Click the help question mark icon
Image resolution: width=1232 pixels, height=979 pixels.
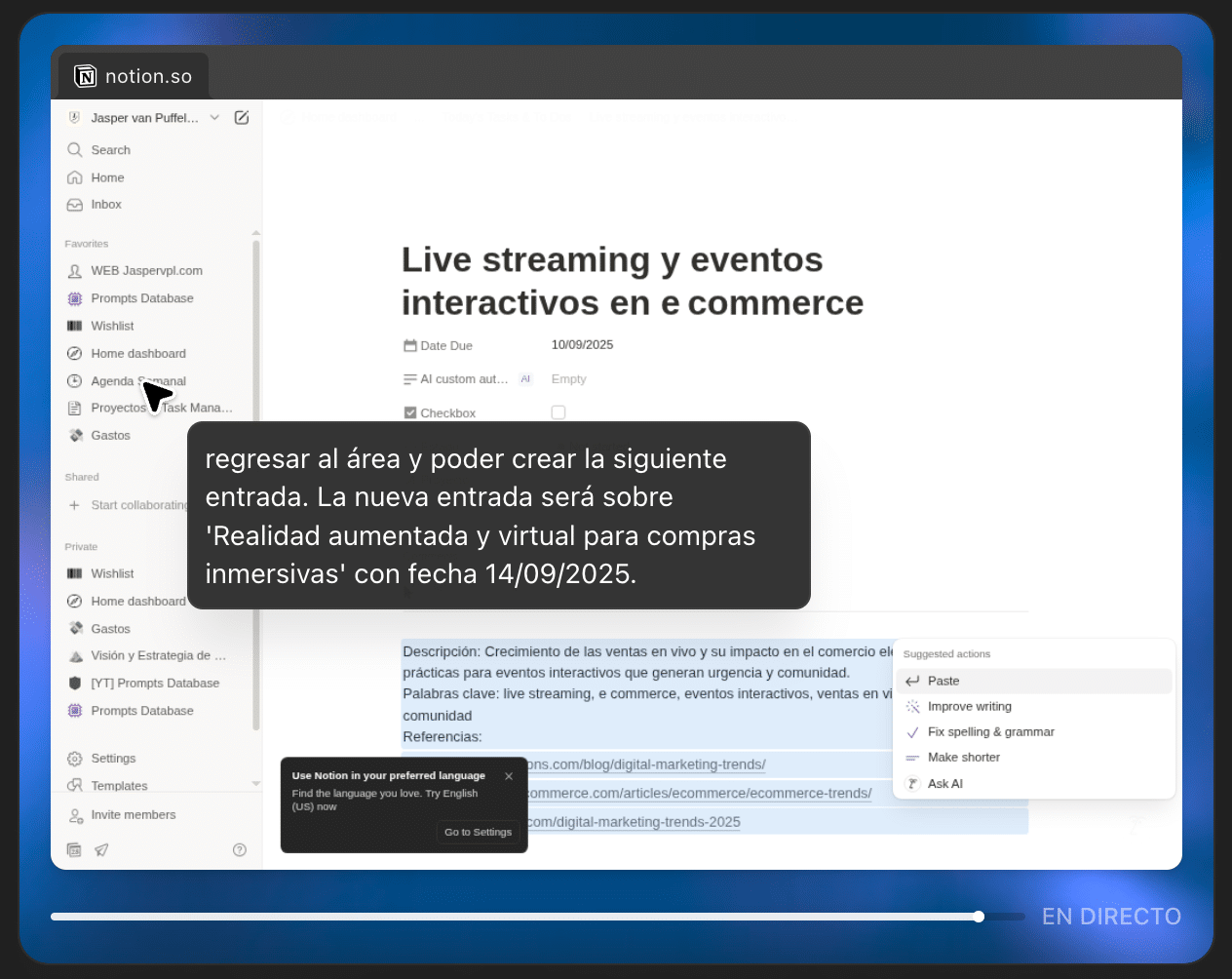pyautogui.click(x=240, y=850)
